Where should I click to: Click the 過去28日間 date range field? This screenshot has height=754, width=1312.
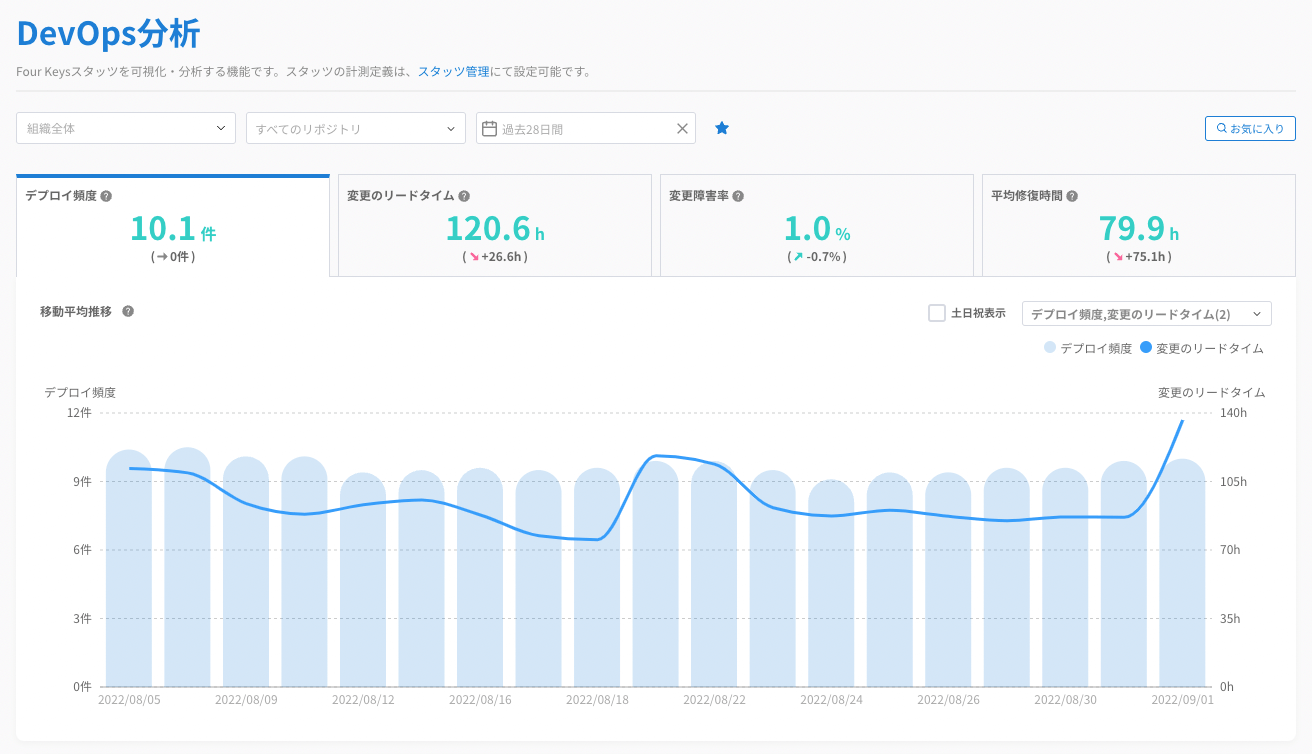click(x=585, y=128)
